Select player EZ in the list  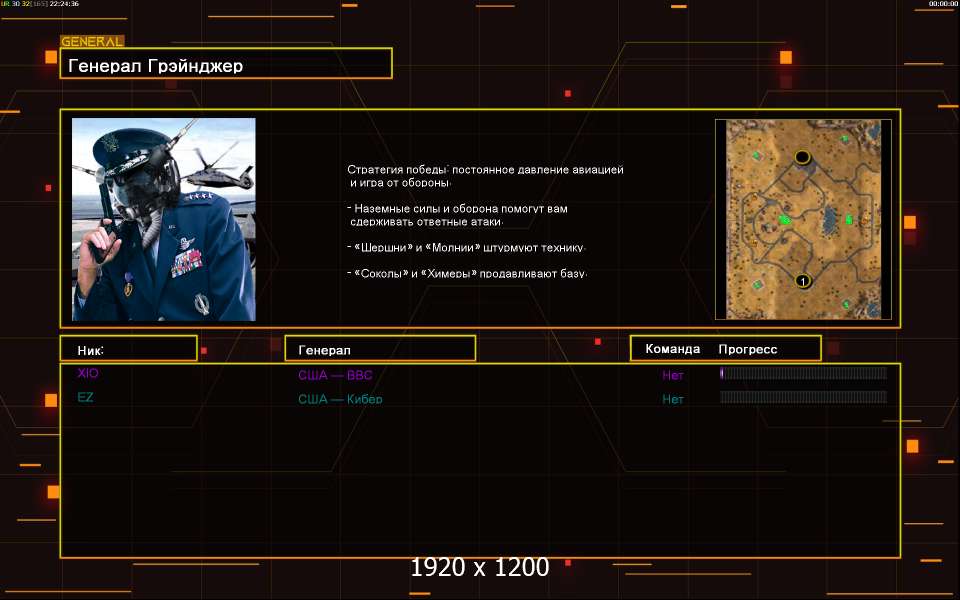86,398
